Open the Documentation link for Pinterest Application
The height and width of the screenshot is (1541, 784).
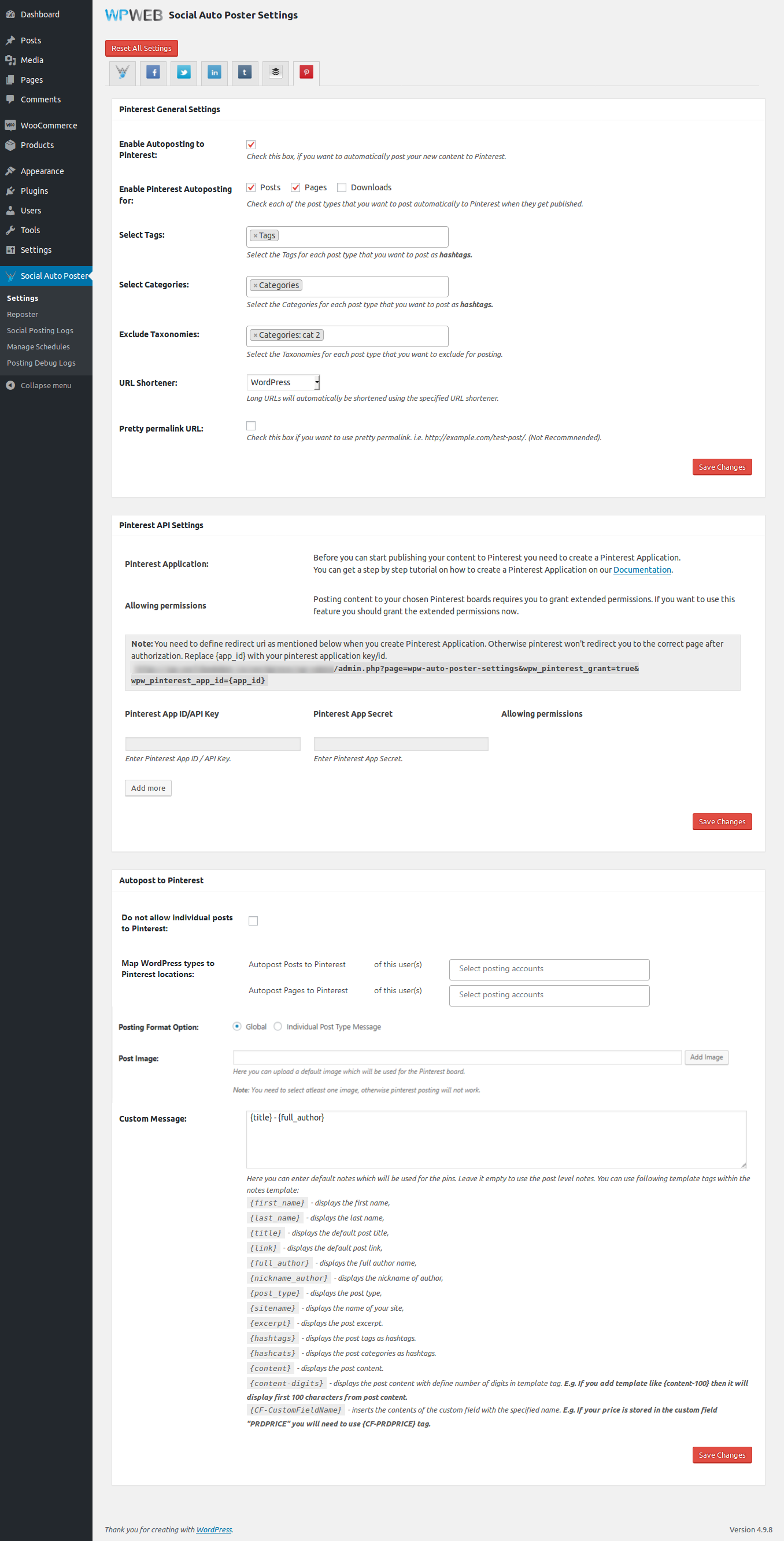[x=642, y=570]
